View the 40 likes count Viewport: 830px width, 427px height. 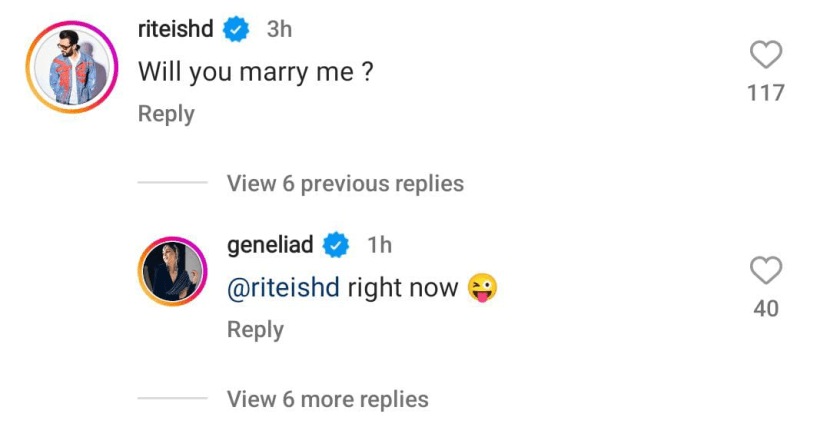click(765, 308)
